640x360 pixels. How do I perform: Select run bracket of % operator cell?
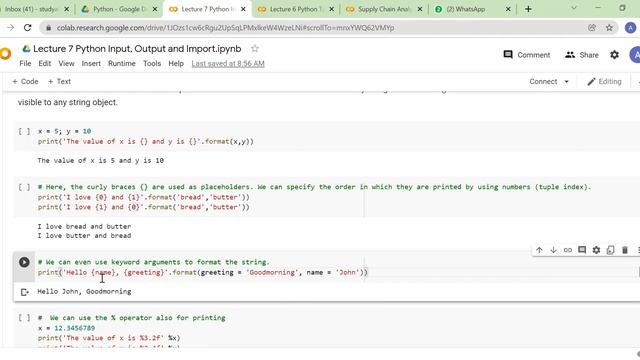coord(24,318)
